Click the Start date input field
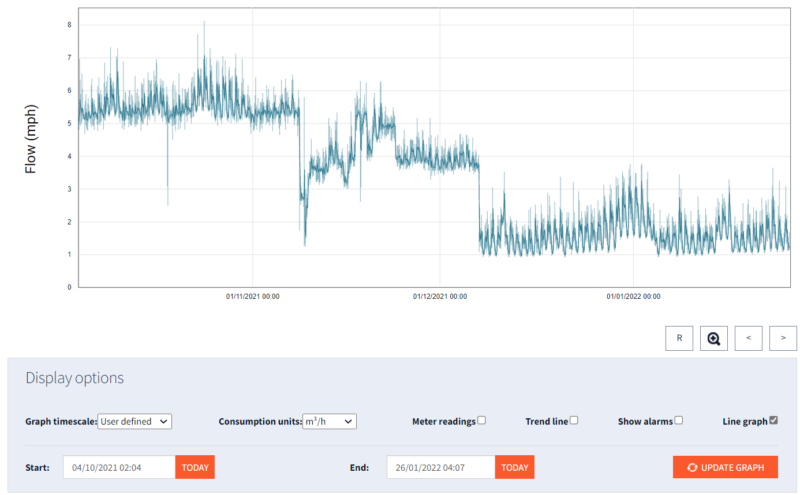The image size is (800, 495). 119,467
